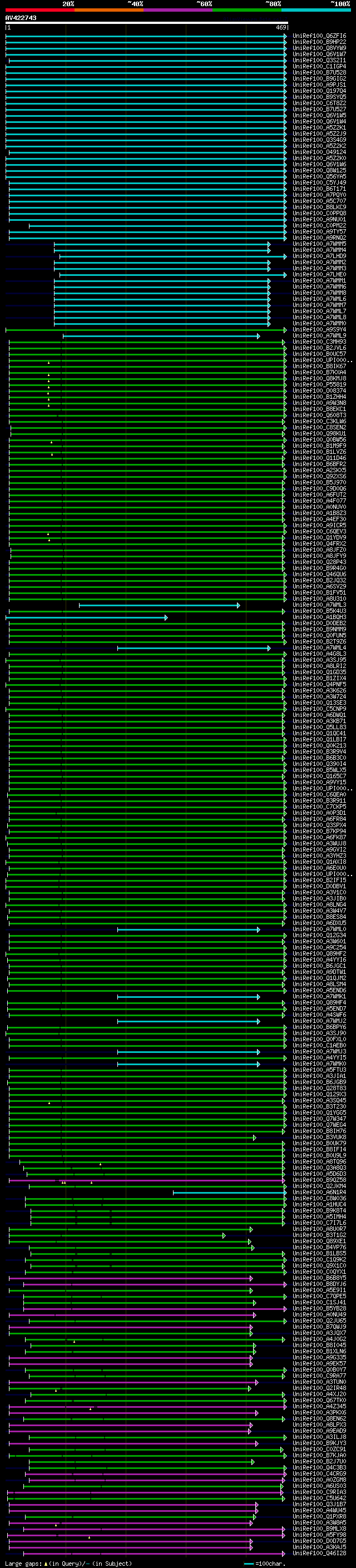Screen dimensions: 356x1568
Task: Click the cyan alignment bar for UniRef100_A7WML3
Action: [160, 606]
